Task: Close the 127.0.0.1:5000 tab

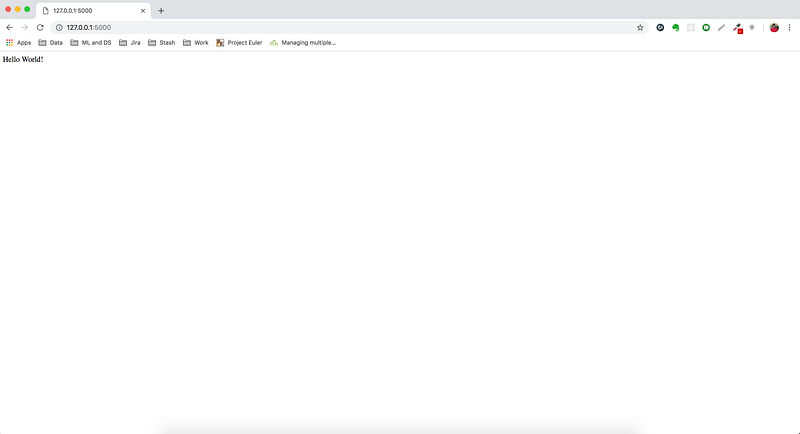Action: 143,11
